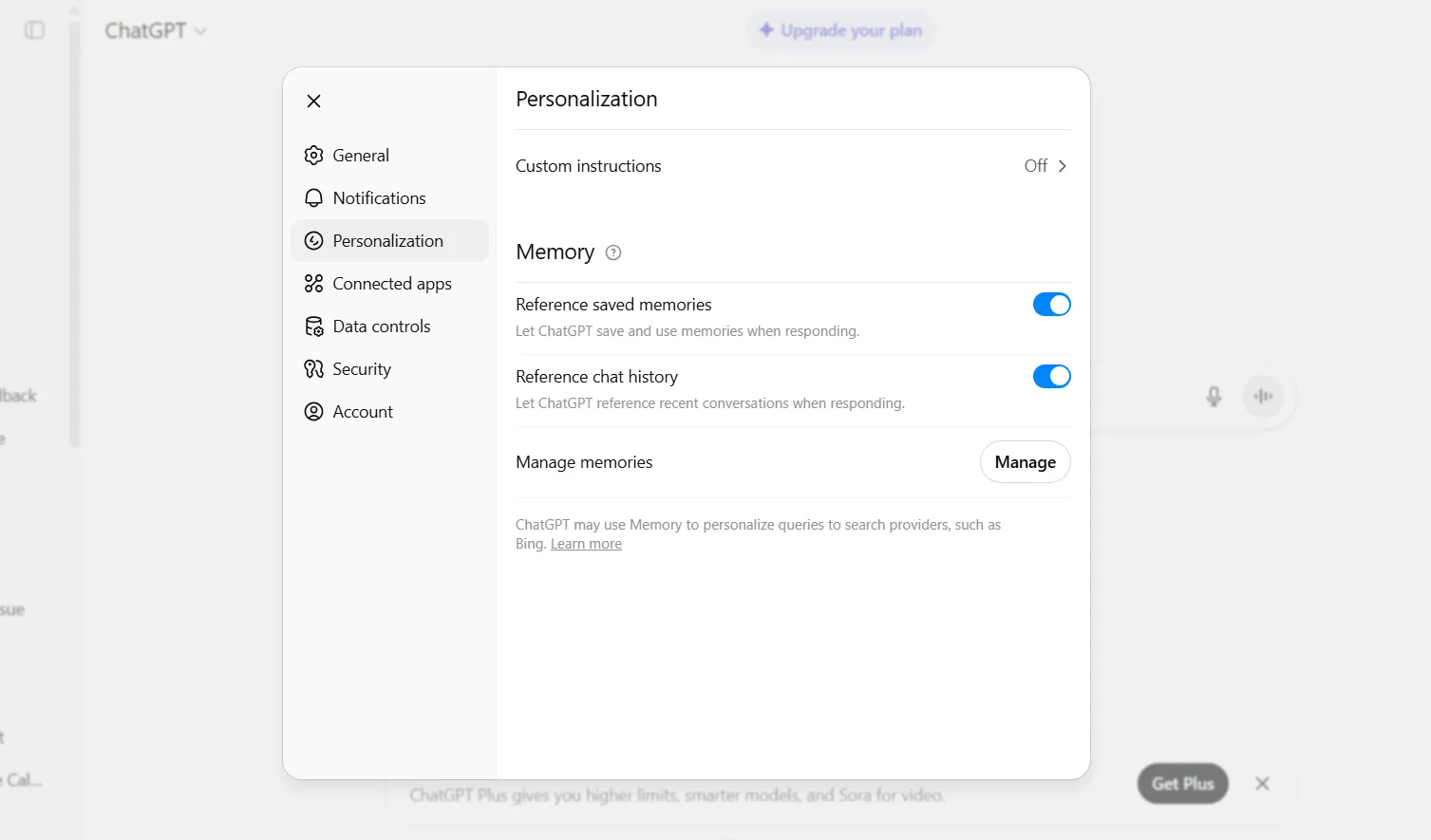Disable Reference chat history
The image size is (1431, 840).
(x=1051, y=376)
